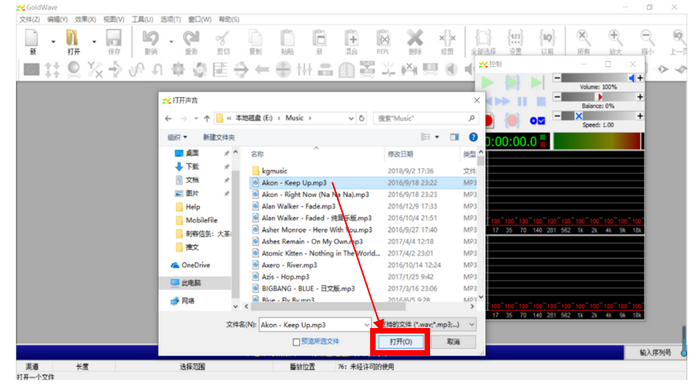Screen dimensions: 700x392
Task: Click the 打开(O) button in the dialog
Action: [x=401, y=342]
